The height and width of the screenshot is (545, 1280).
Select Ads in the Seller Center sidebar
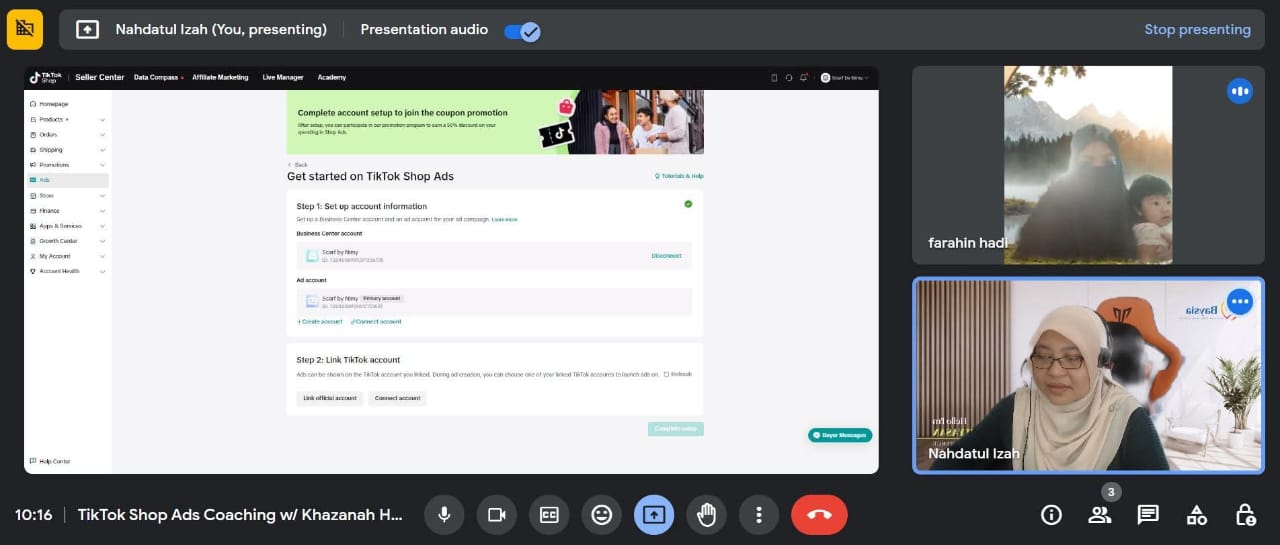click(68, 180)
